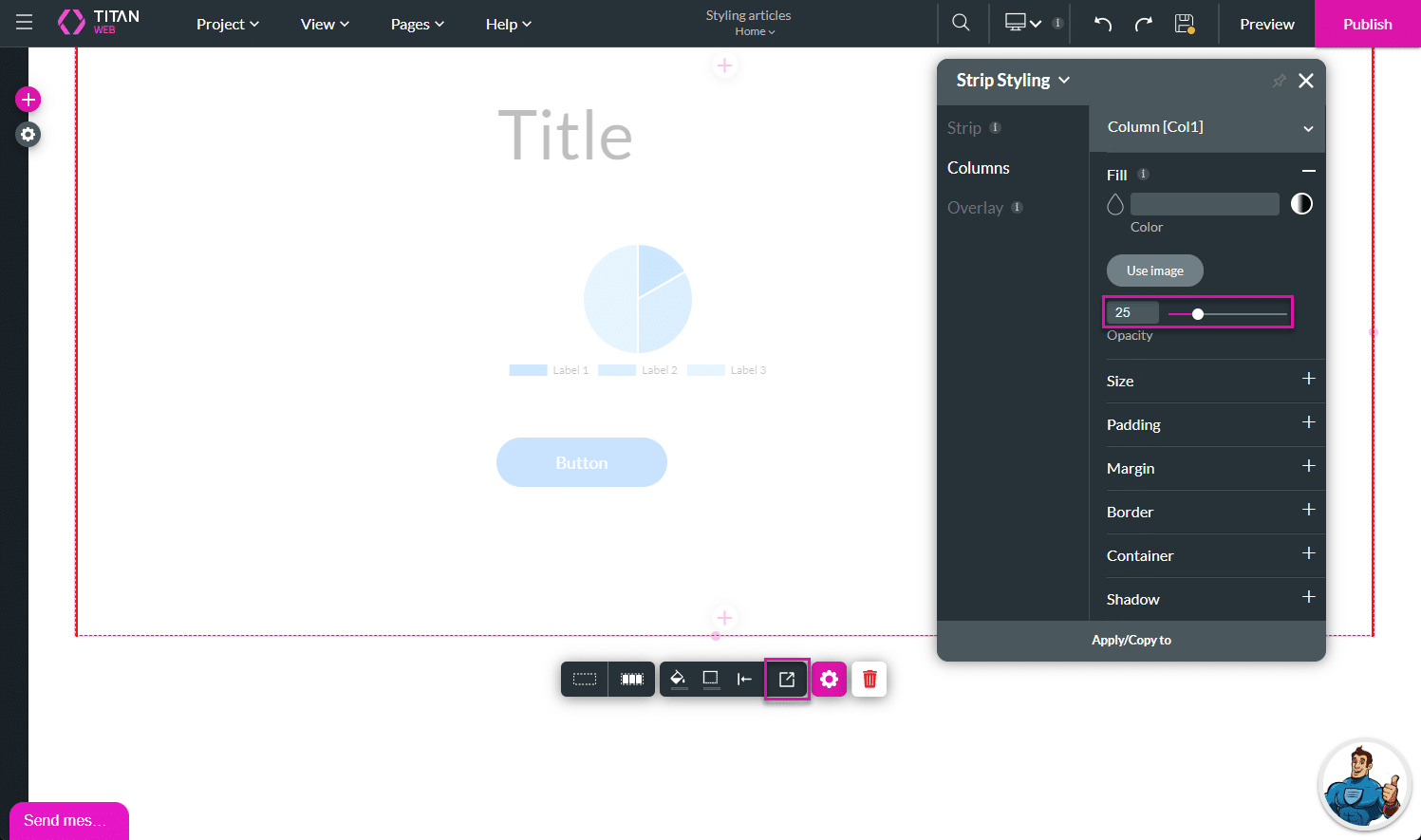This screenshot has height=840, width=1421.
Task: Click the redo arrow icon
Action: (1143, 24)
